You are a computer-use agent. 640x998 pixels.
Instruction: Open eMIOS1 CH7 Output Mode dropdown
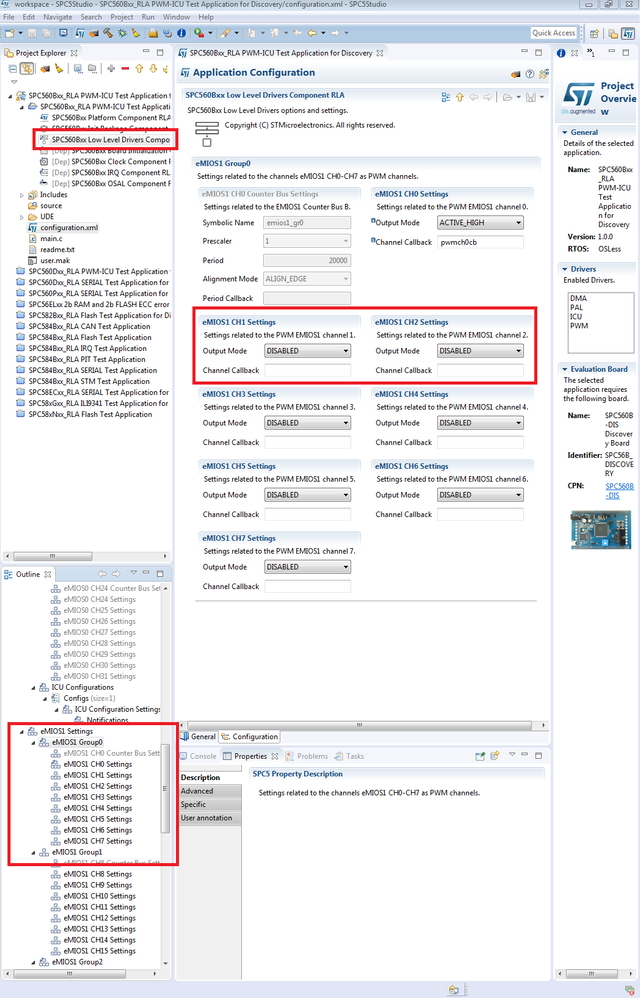point(307,566)
